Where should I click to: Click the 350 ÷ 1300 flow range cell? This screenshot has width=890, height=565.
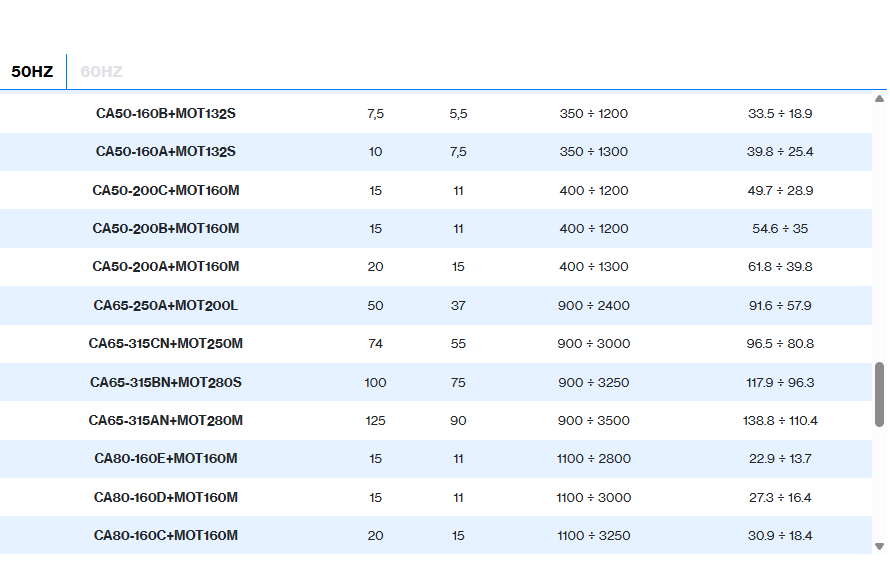pos(594,152)
